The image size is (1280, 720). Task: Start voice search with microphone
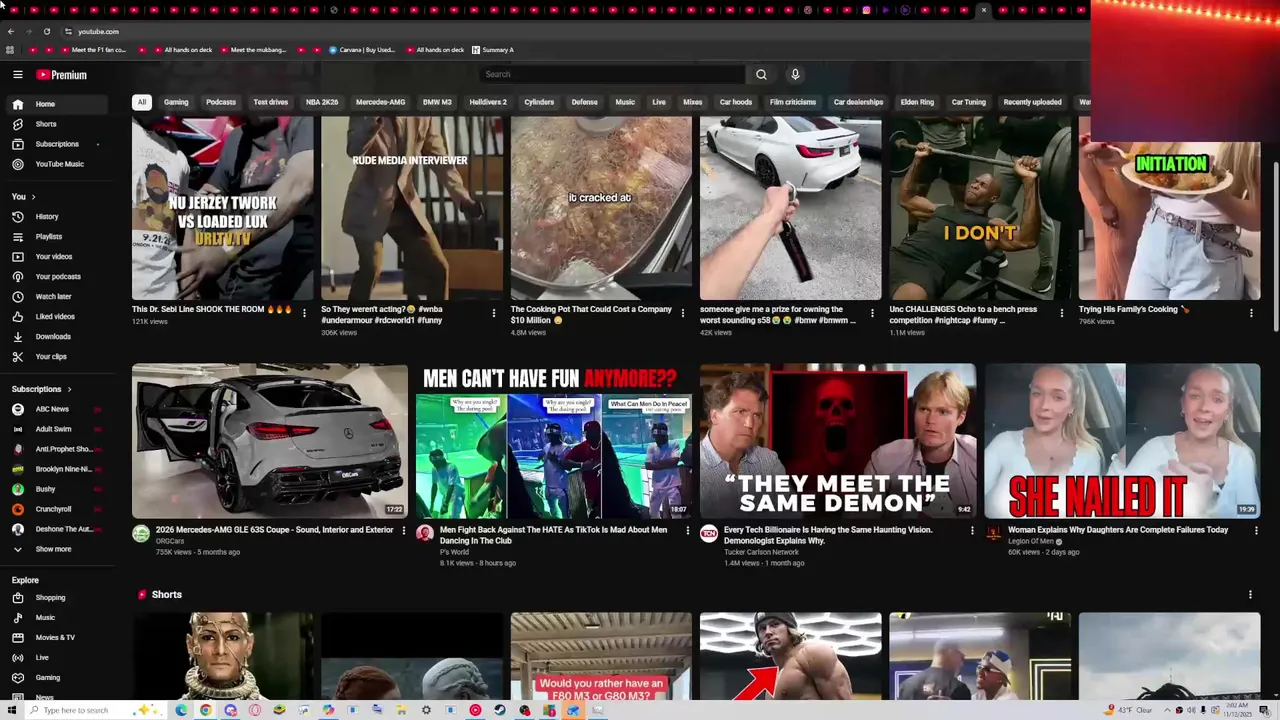tap(795, 74)
